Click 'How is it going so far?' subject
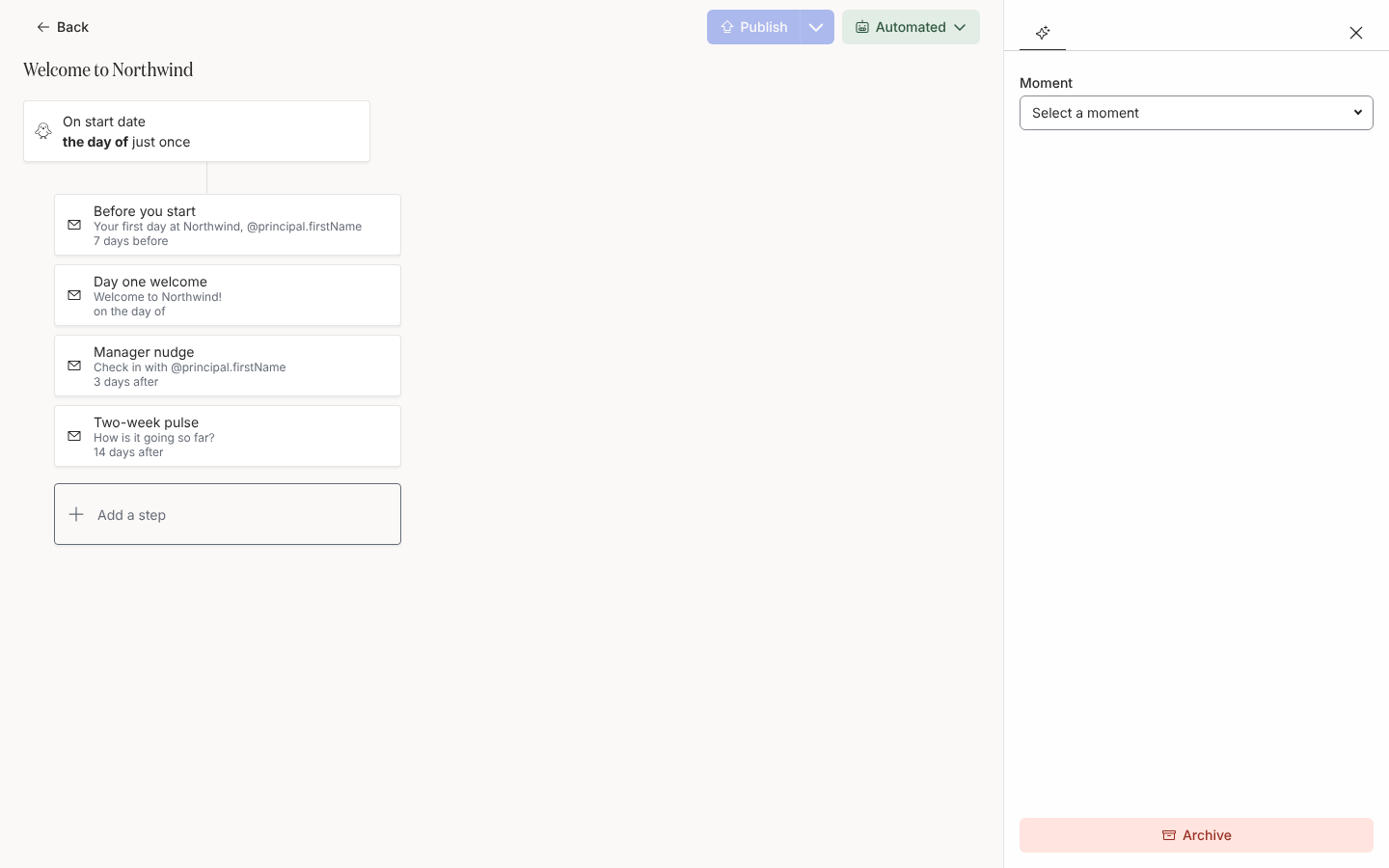 [x=154, y=438]
